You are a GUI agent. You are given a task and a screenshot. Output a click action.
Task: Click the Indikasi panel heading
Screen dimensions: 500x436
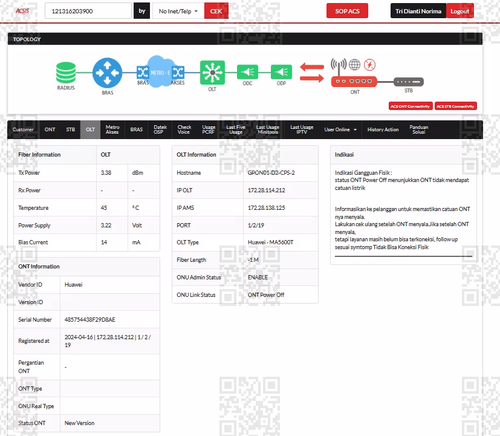344,155
